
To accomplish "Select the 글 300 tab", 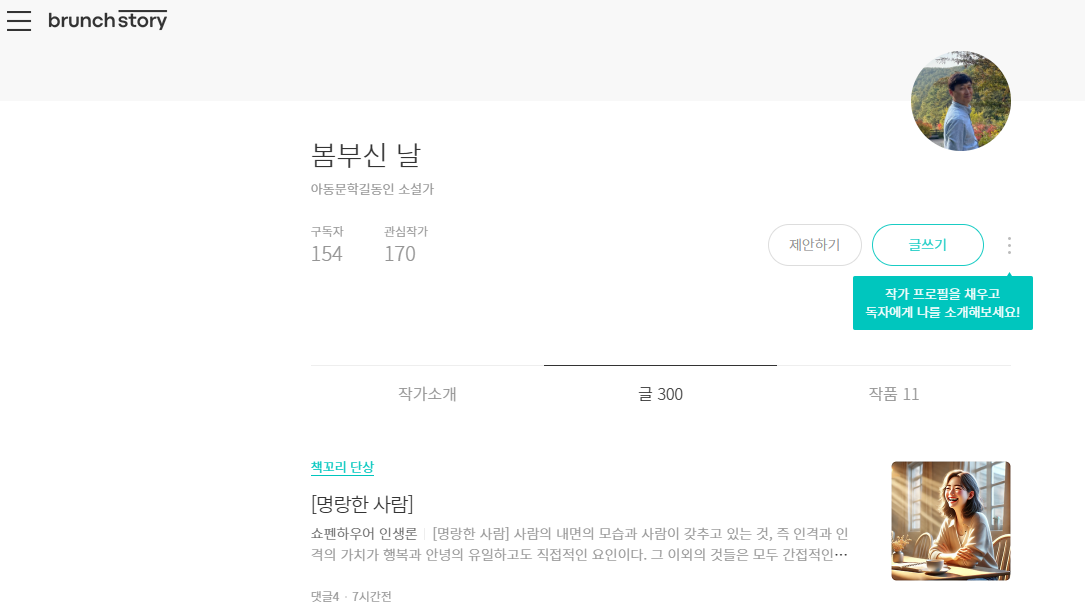I will (660, 394).
